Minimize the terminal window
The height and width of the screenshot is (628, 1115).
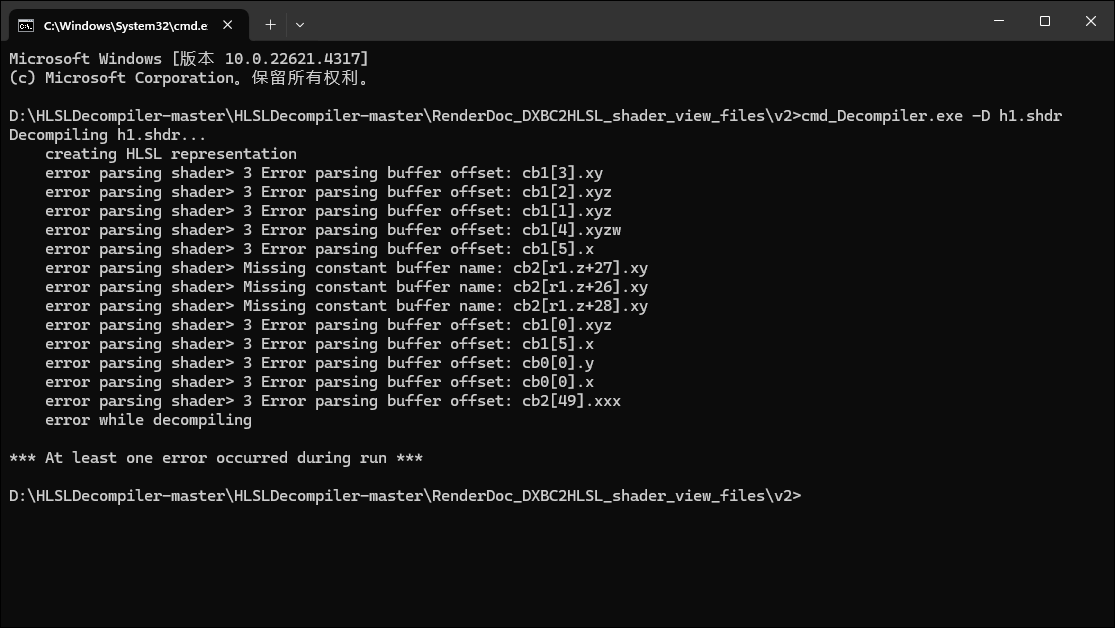click(x=999, y=21)
